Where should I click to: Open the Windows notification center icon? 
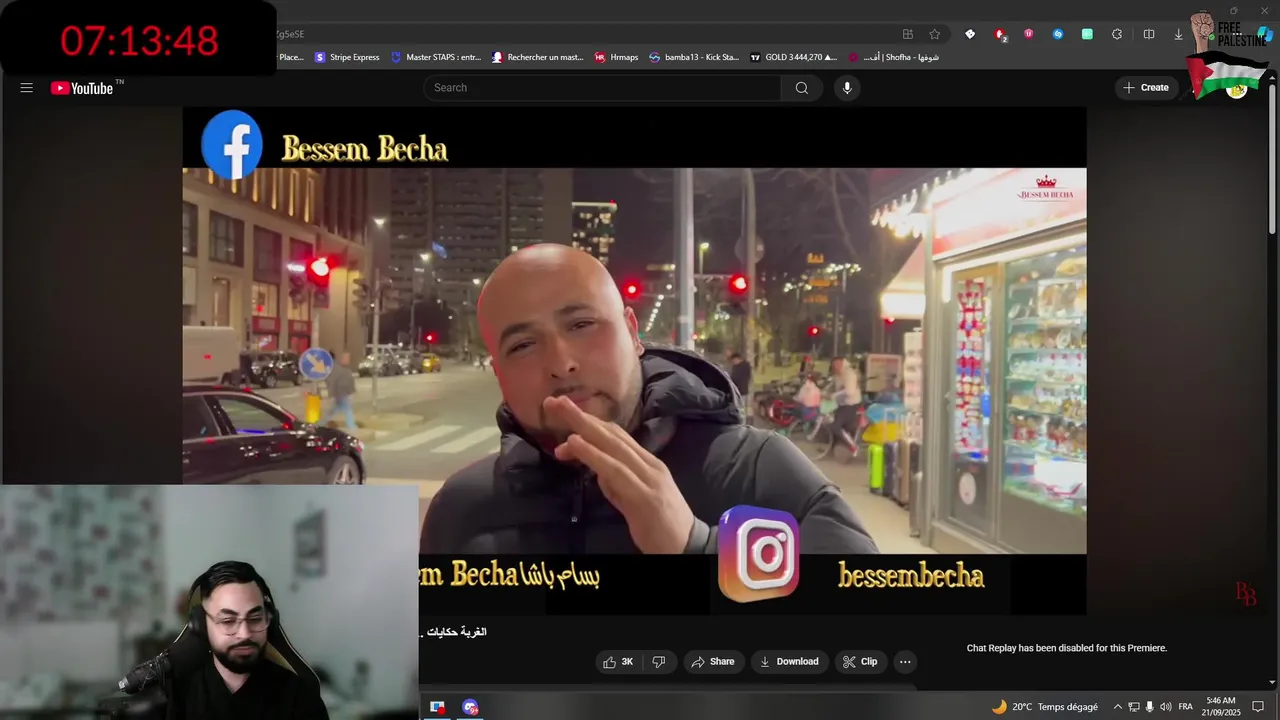click(x=1258, y=707)
